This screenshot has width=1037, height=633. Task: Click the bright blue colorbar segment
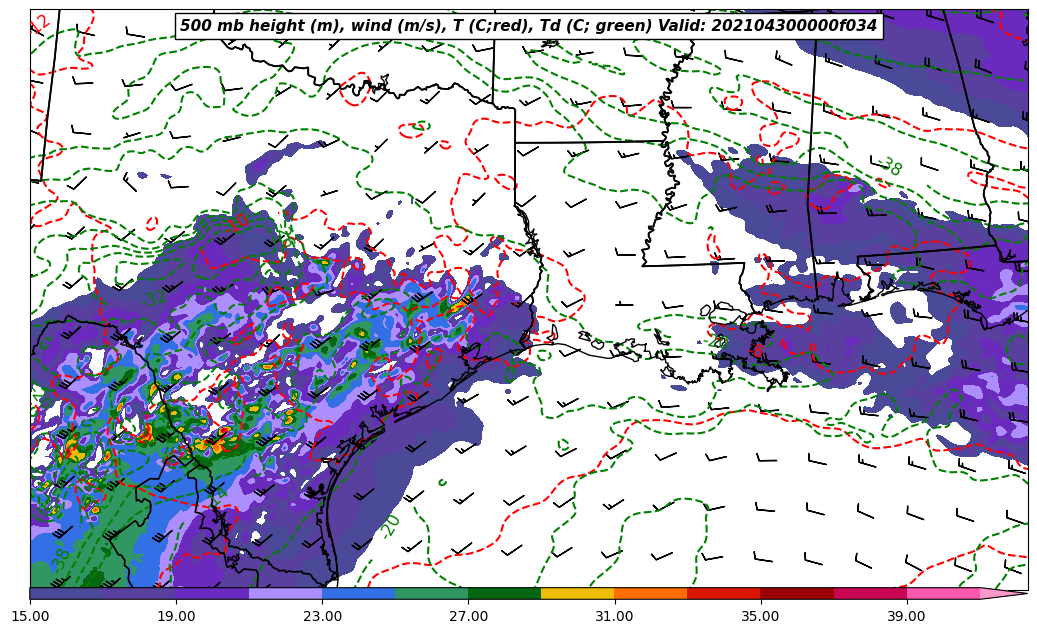pos(358,593)
